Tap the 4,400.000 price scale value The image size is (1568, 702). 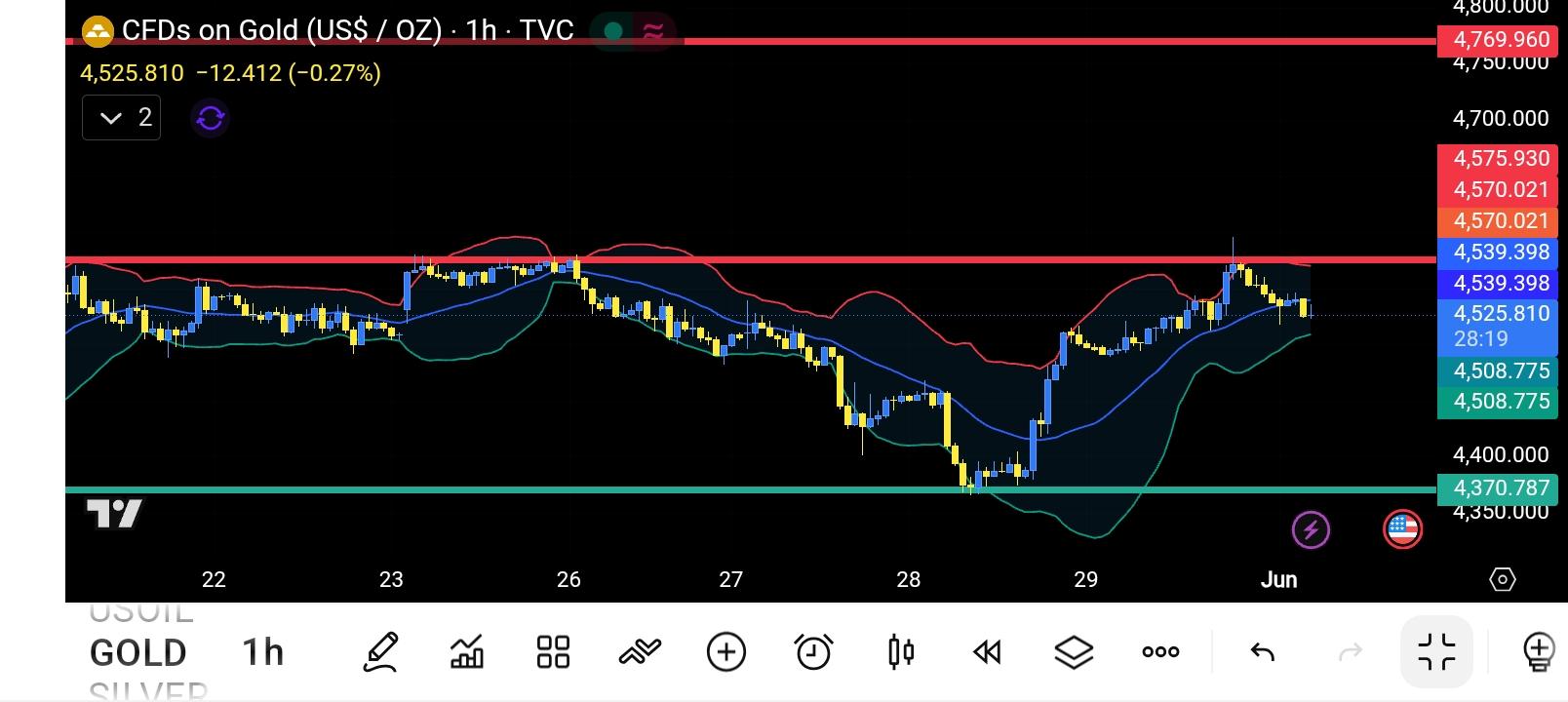point(1501,455)
